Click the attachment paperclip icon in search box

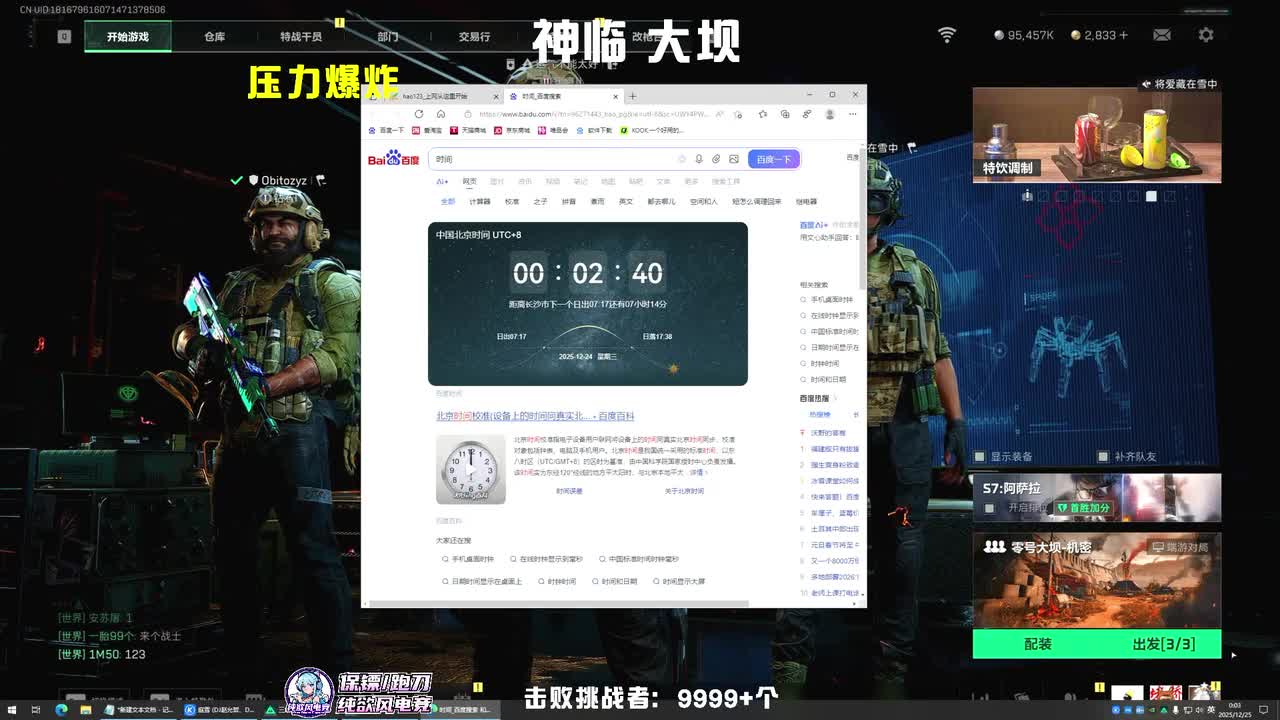pyautogui.click(x=716, y=159)
